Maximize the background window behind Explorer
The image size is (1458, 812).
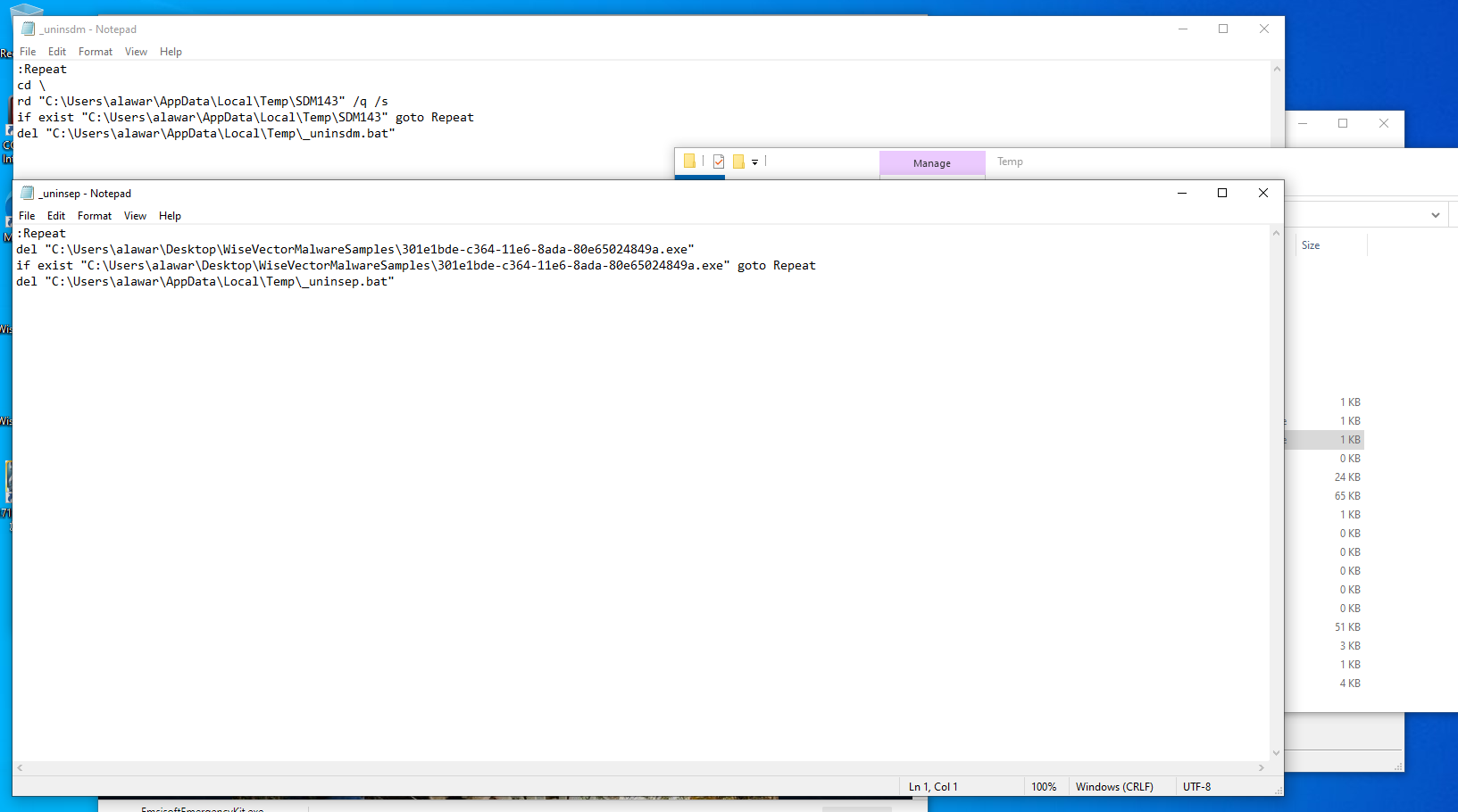(1343, 123)
